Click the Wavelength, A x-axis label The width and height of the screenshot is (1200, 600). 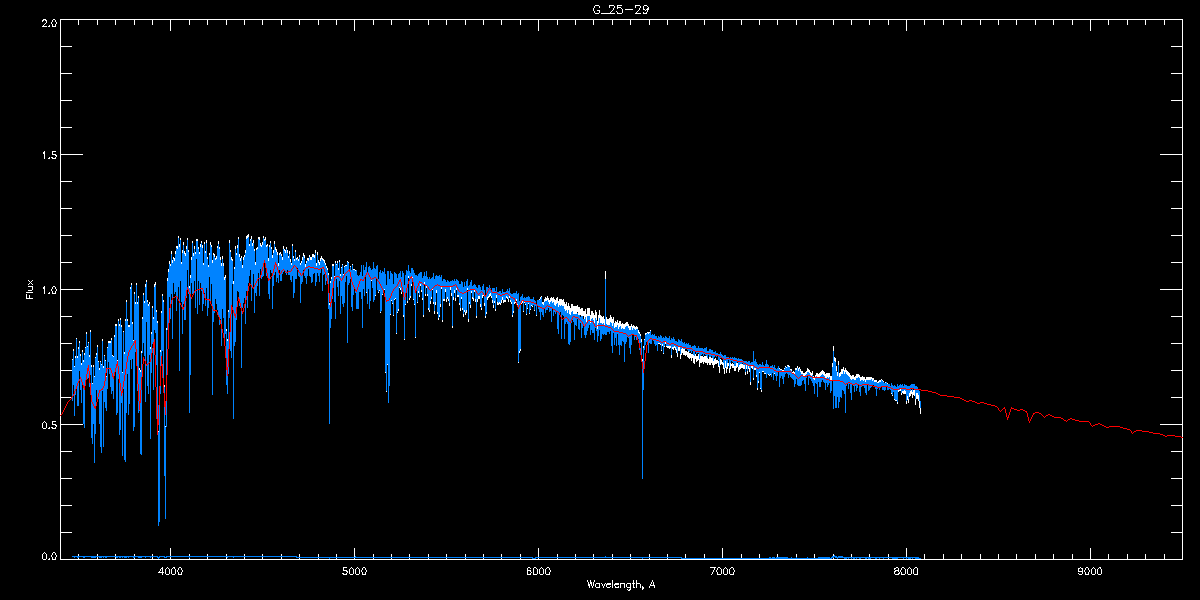620,584
